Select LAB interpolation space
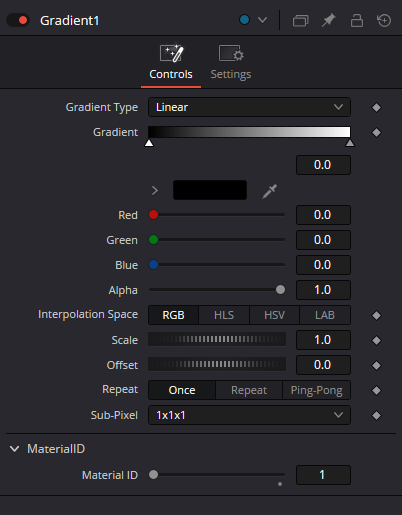Screen dimensions: 402x515 [x=325, y=315]
